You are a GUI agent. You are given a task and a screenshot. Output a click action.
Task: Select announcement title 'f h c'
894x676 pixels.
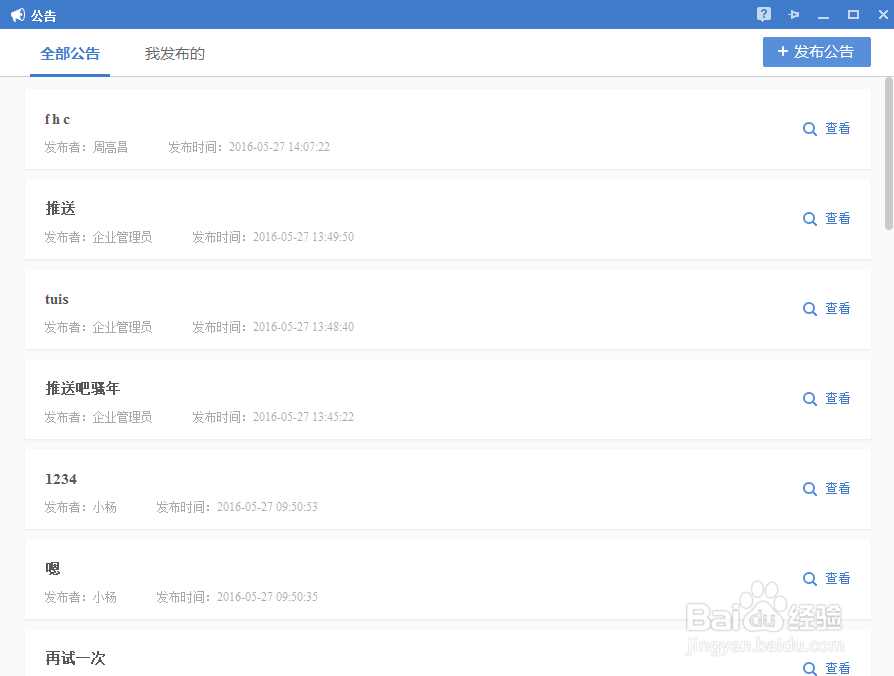pyautogui.click(x=57, y=119)
